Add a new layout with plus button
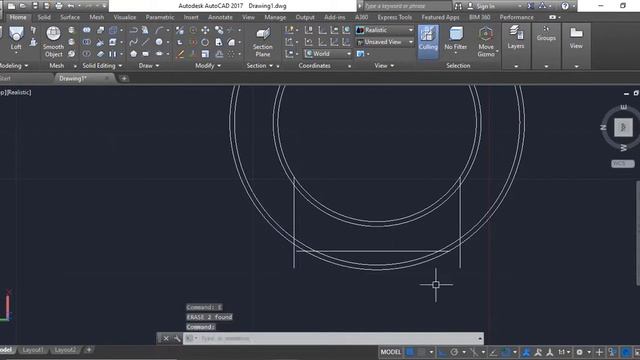640x360 pixels. pyautogui.click(x=89, y=349)
